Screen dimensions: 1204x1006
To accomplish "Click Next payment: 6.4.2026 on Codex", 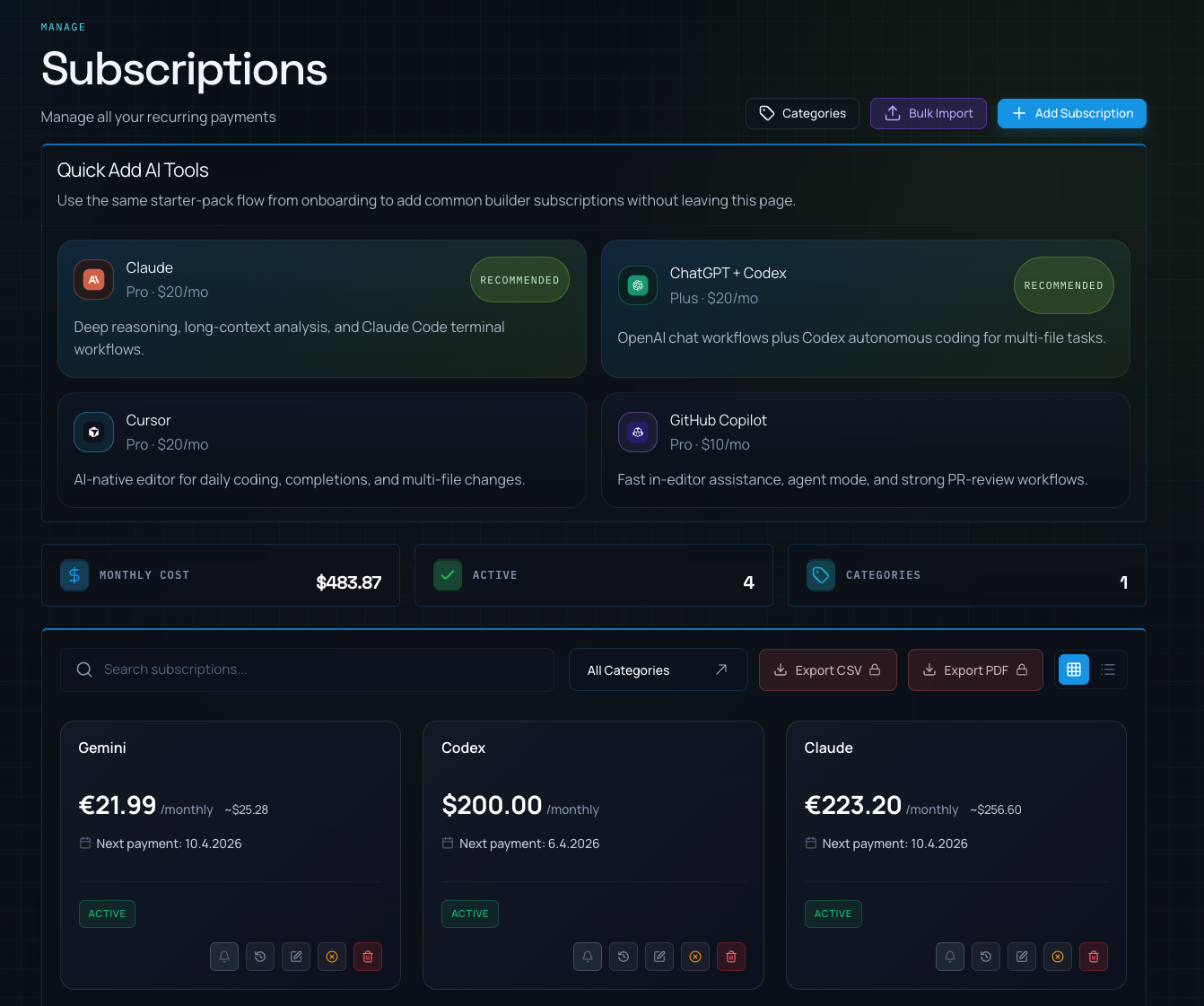I will click(529, 844).
